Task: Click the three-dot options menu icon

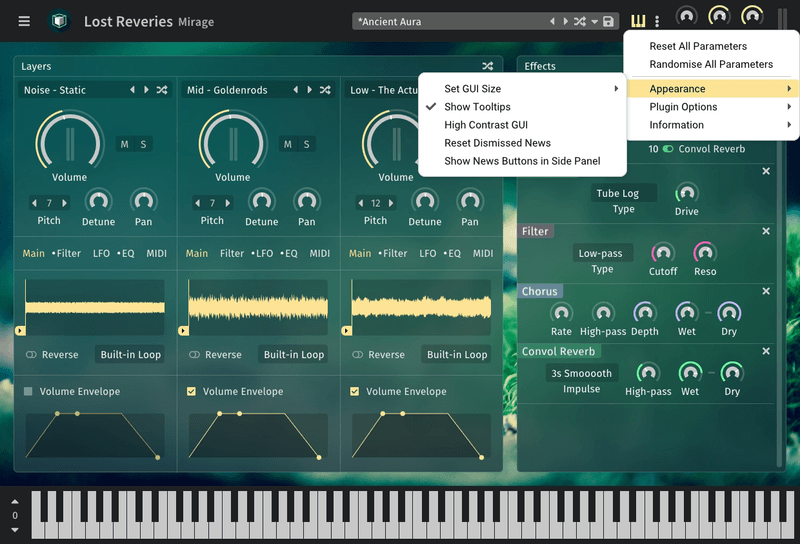Action: (x=657, y=21)
